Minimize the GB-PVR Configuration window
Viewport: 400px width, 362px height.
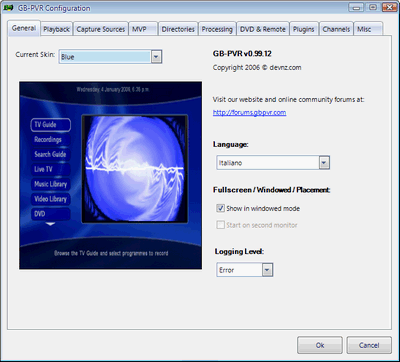click(x=356, y=7)
